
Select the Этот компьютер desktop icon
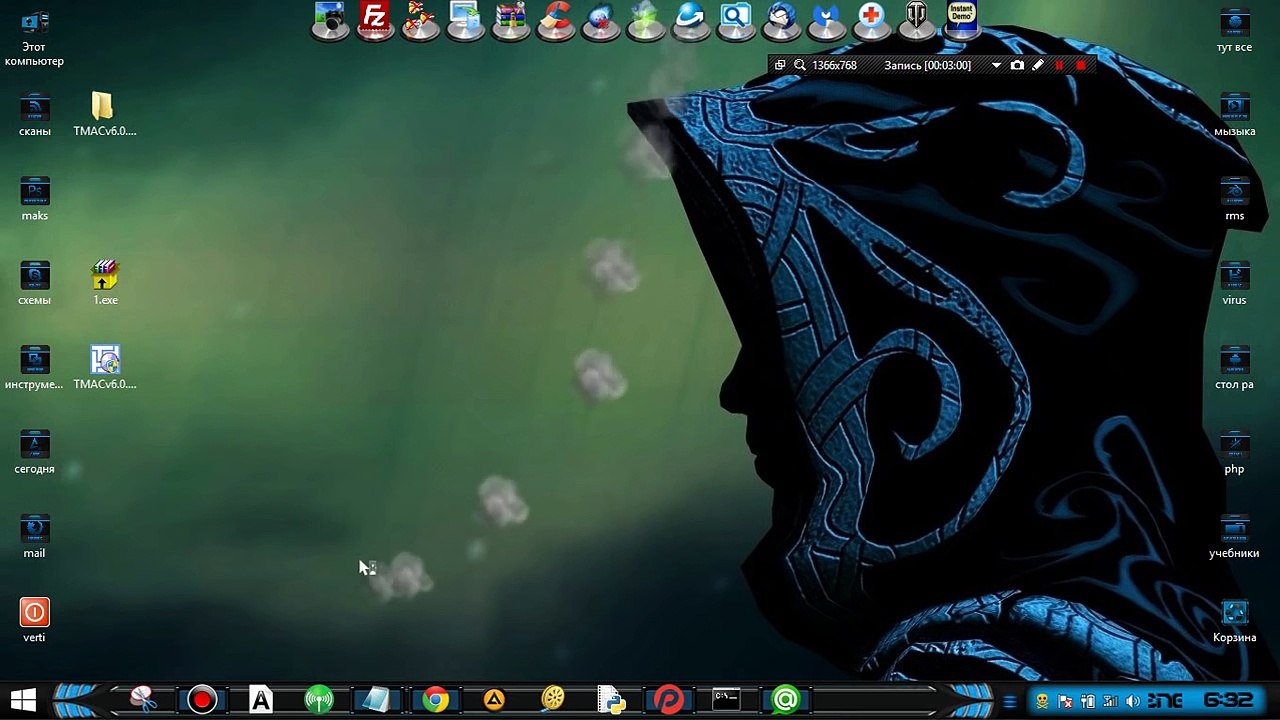coord(34,38)
